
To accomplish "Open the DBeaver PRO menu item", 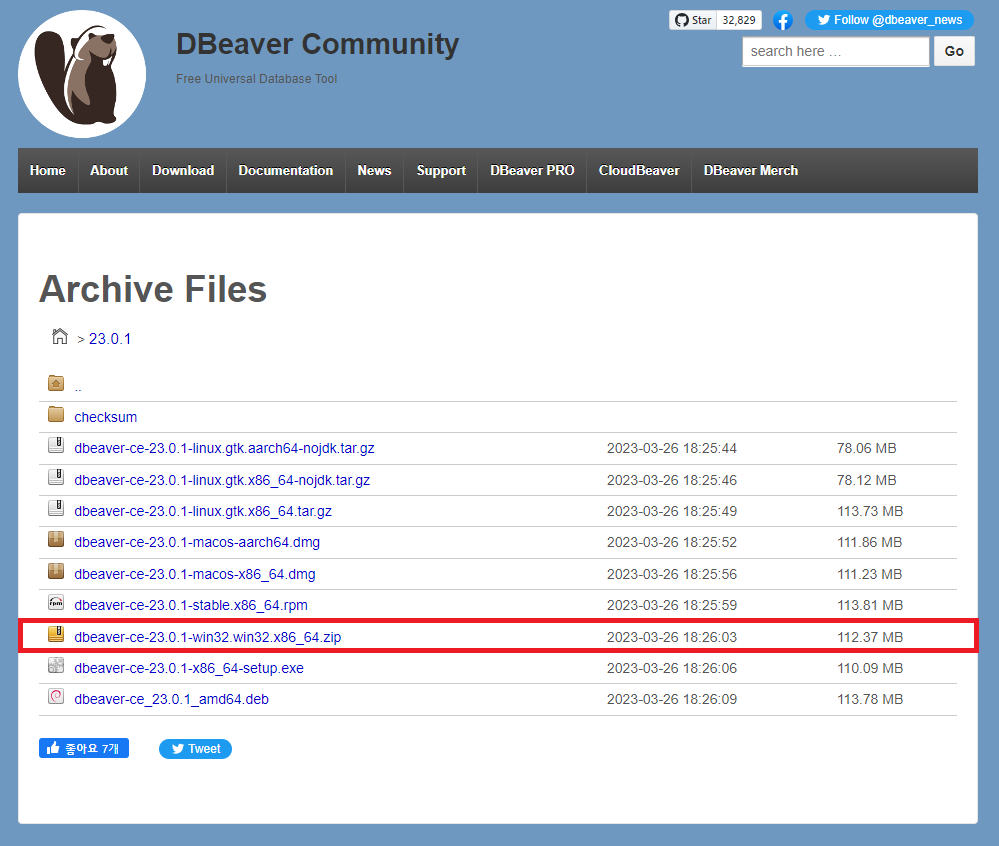I will [x=532, y=171].
